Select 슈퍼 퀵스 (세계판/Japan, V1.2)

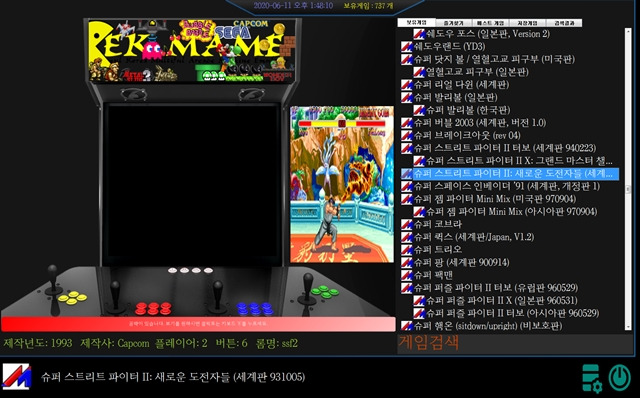(x=474, y=237)
